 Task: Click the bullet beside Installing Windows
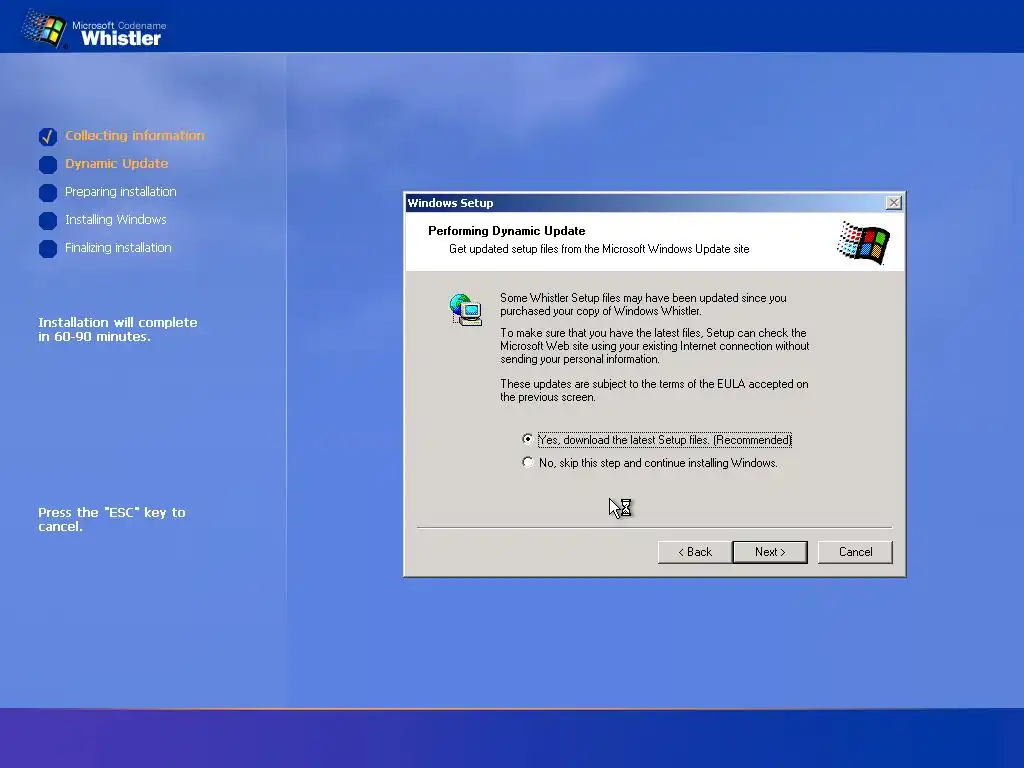[x=48, y=221]
